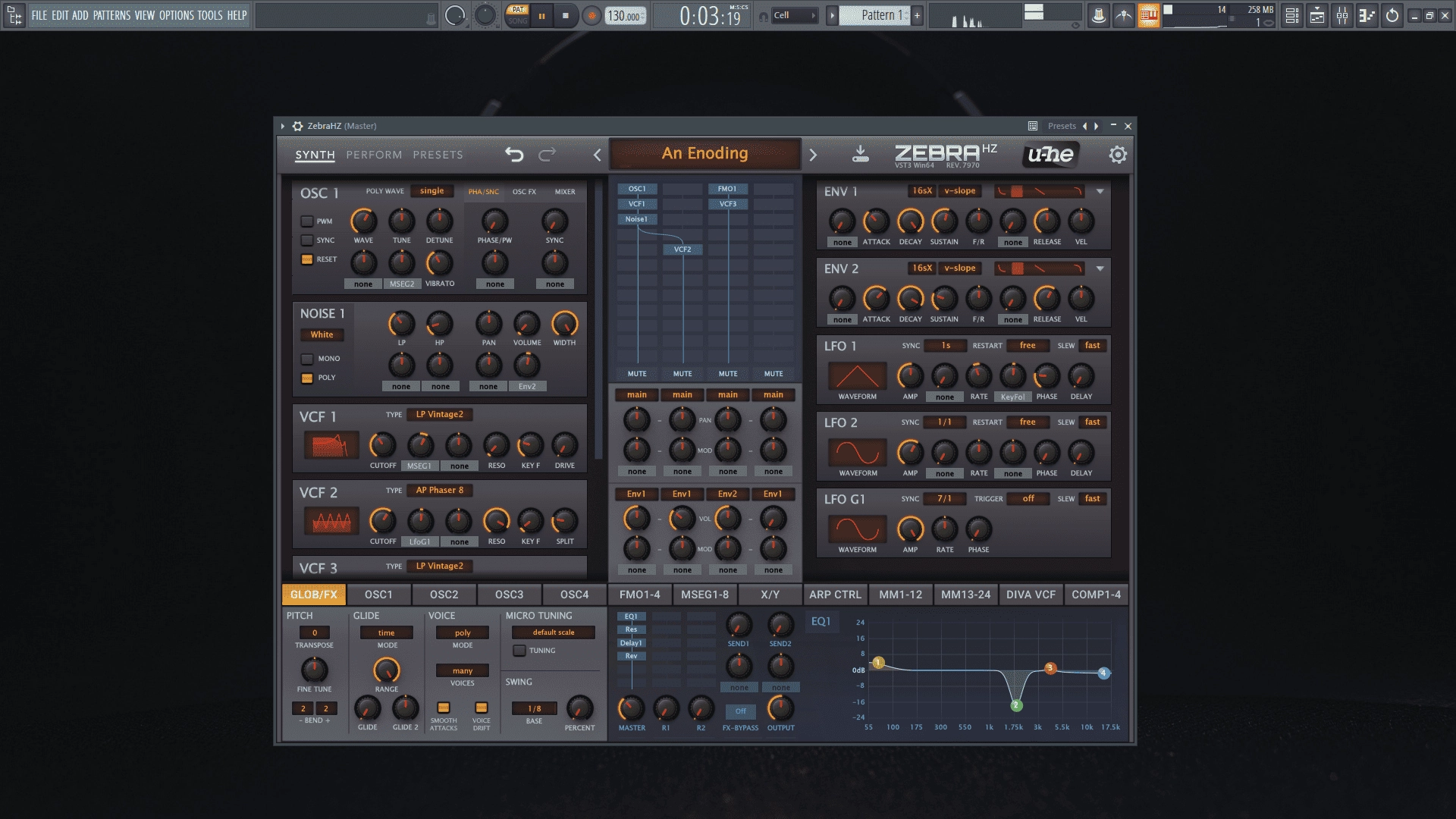Go to previous preset arrow
The width and height of the screenshot is (1456, 819).
(x=598, y=155)
